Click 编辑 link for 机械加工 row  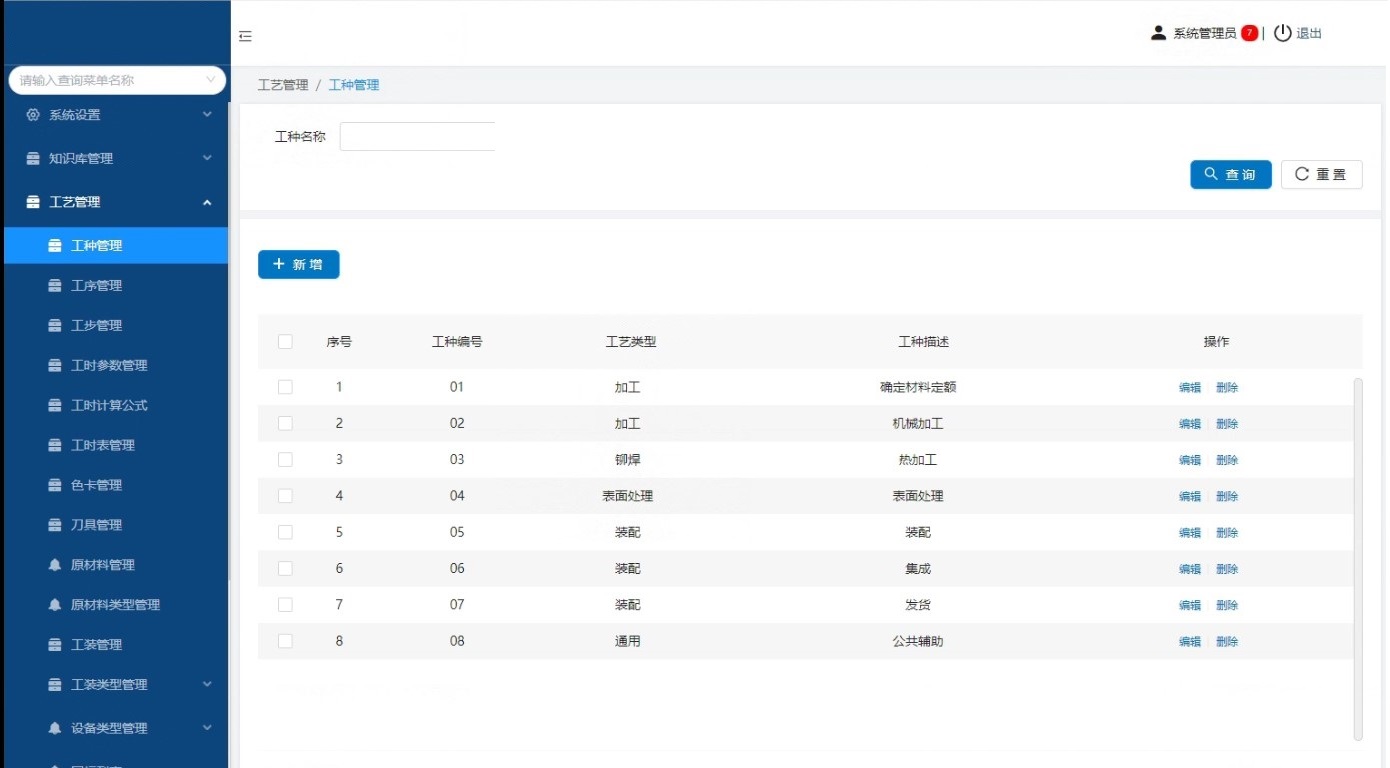pos(1189,424)
